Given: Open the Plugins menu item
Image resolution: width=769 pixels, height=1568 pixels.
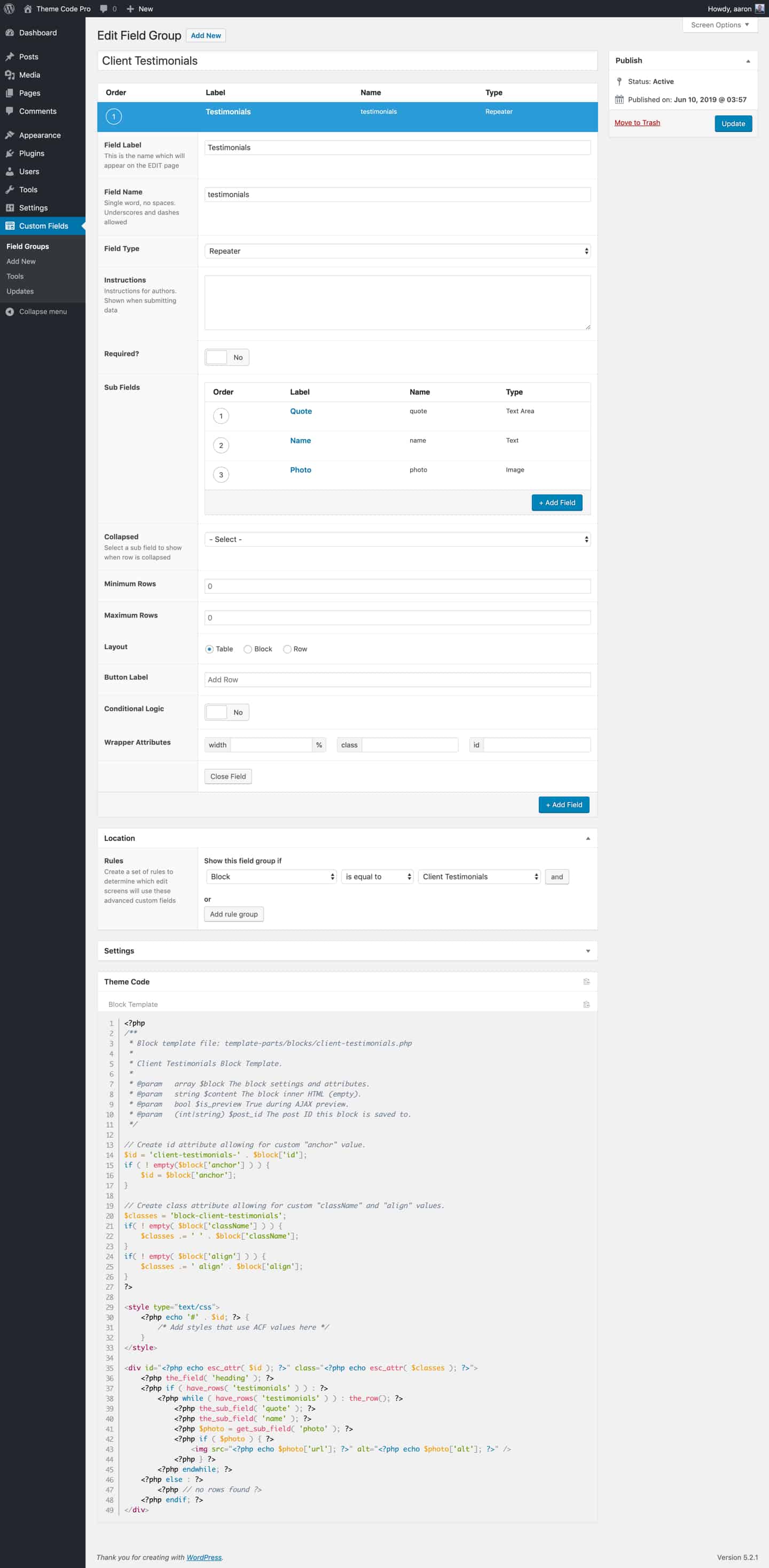Looking at the screenshot, I should (x=43, y=153).
